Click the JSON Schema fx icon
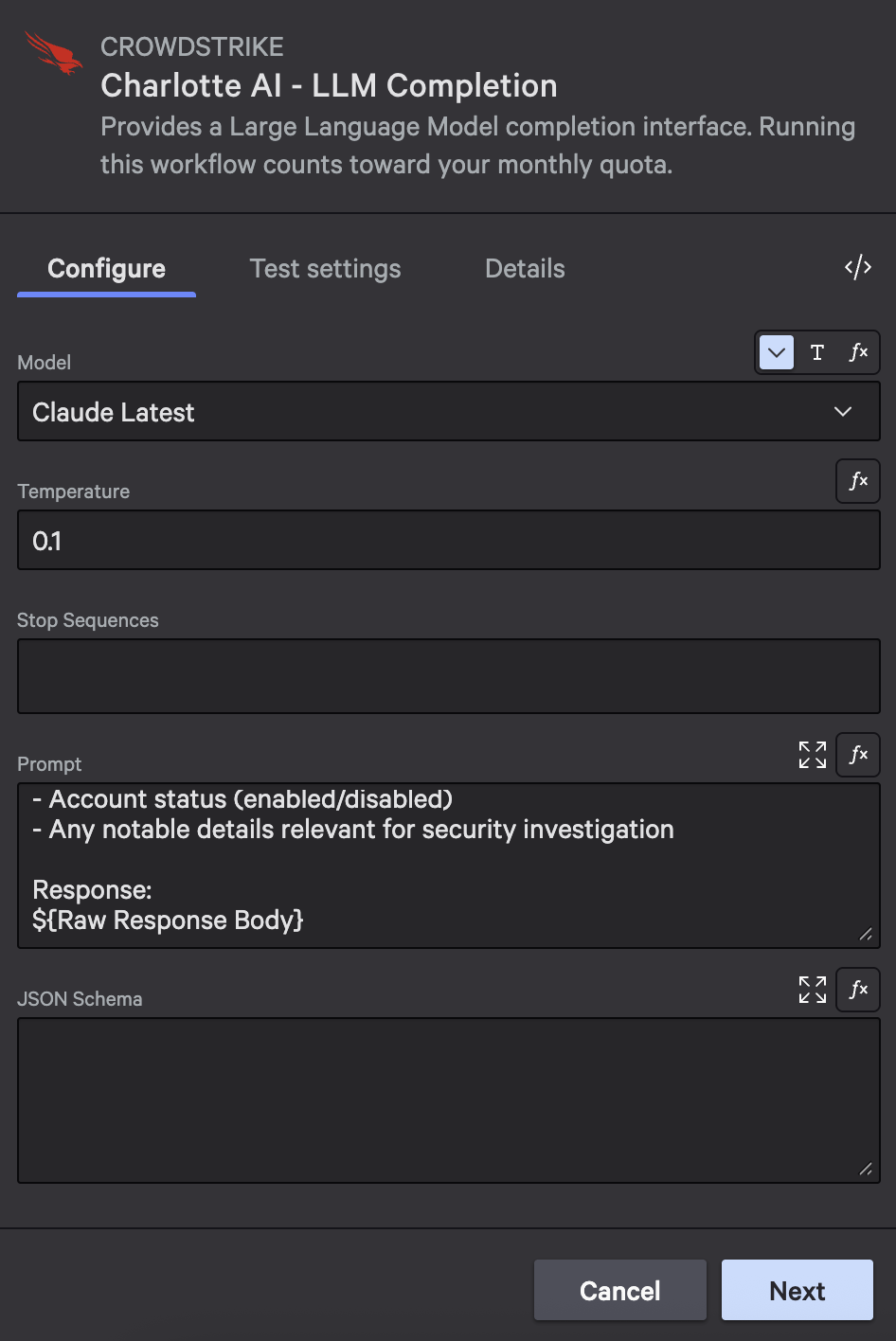Screen dimensions: 896x1341 (x=858, y=990)
